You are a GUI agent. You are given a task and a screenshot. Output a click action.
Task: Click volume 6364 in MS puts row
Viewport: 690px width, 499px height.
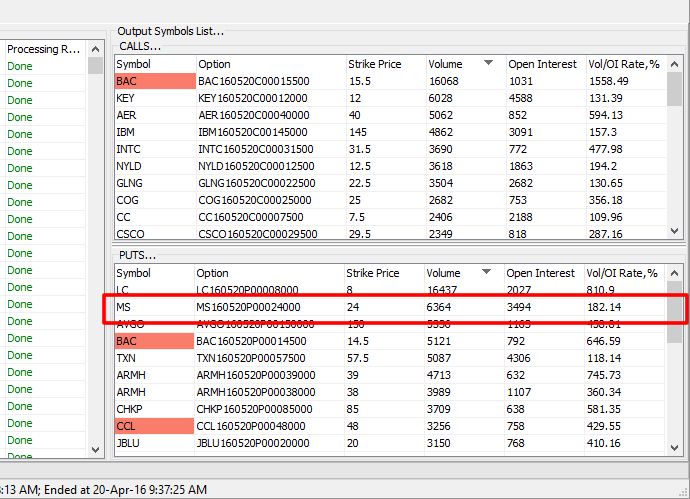[x=439, y=307]
